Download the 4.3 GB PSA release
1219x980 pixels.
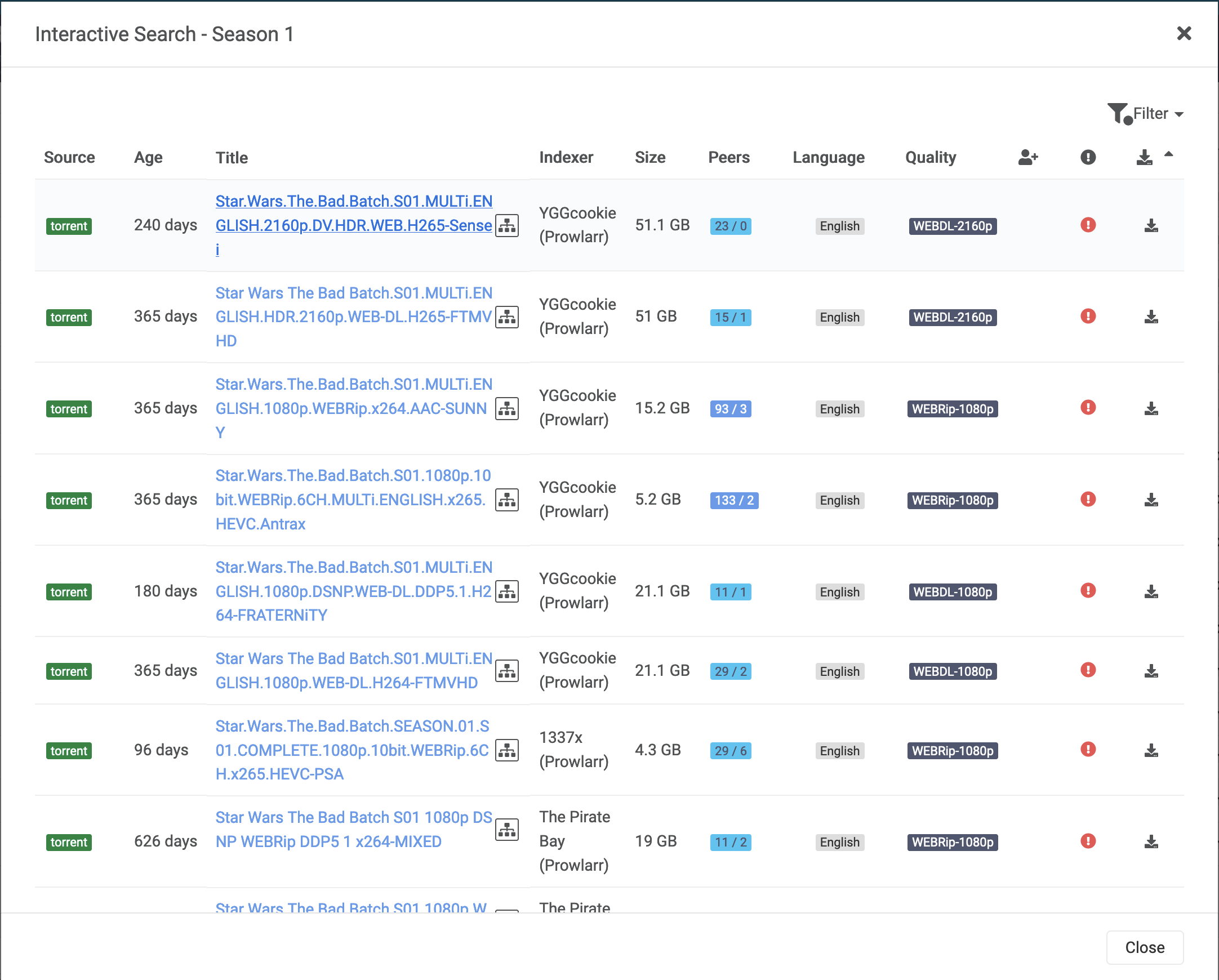(x=1151, y=751)
